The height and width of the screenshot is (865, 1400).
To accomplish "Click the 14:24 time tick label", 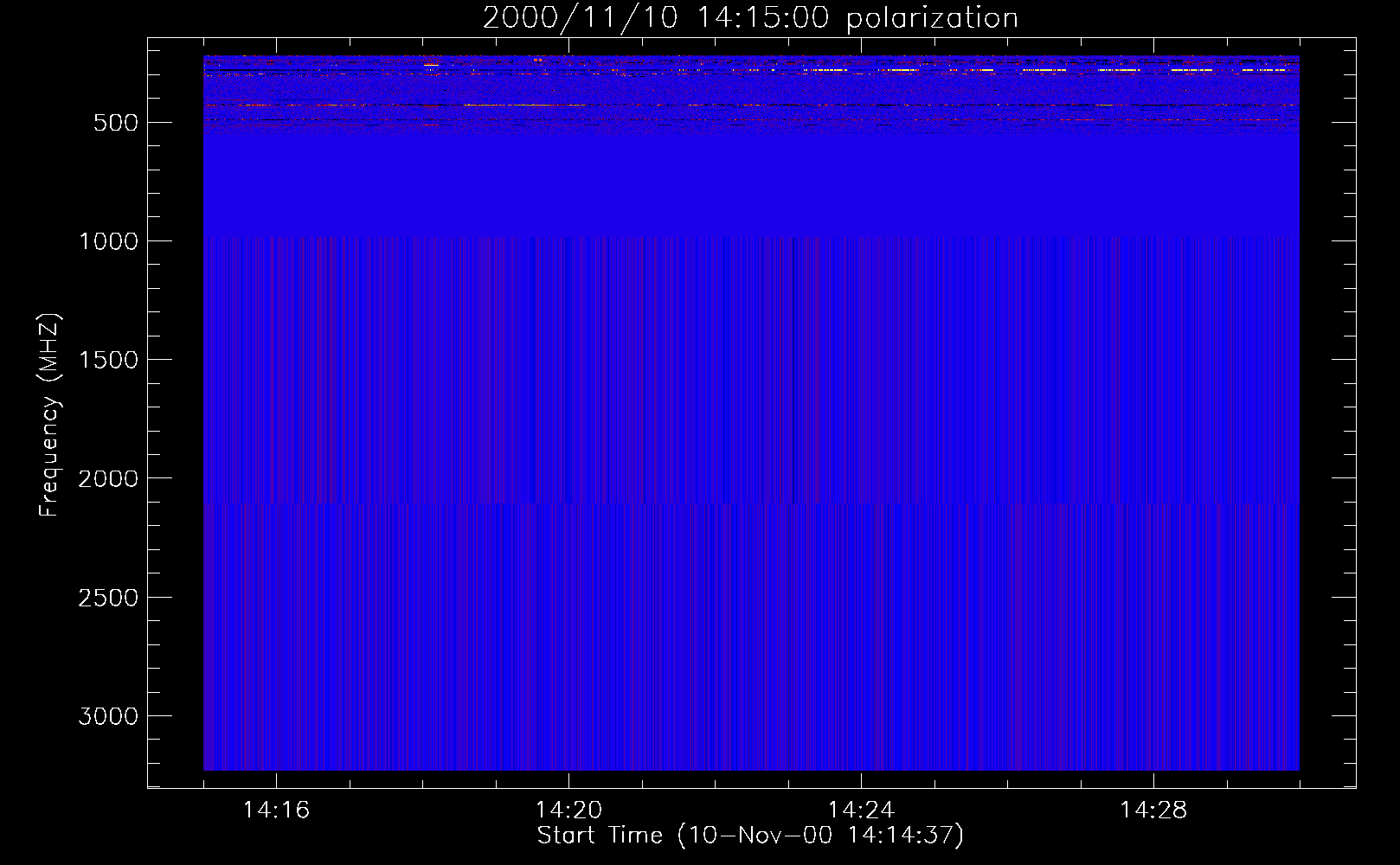I will click(862, 811).
